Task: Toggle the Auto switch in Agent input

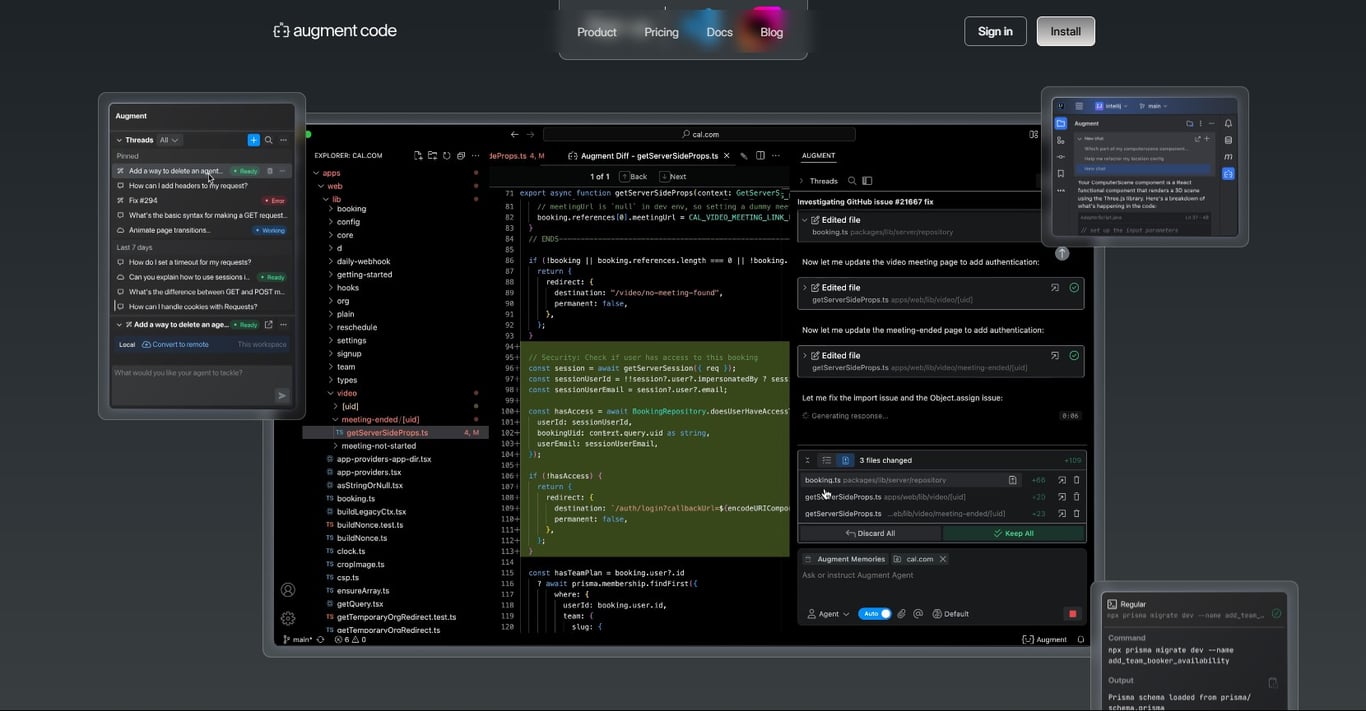Action: point(876,613)
